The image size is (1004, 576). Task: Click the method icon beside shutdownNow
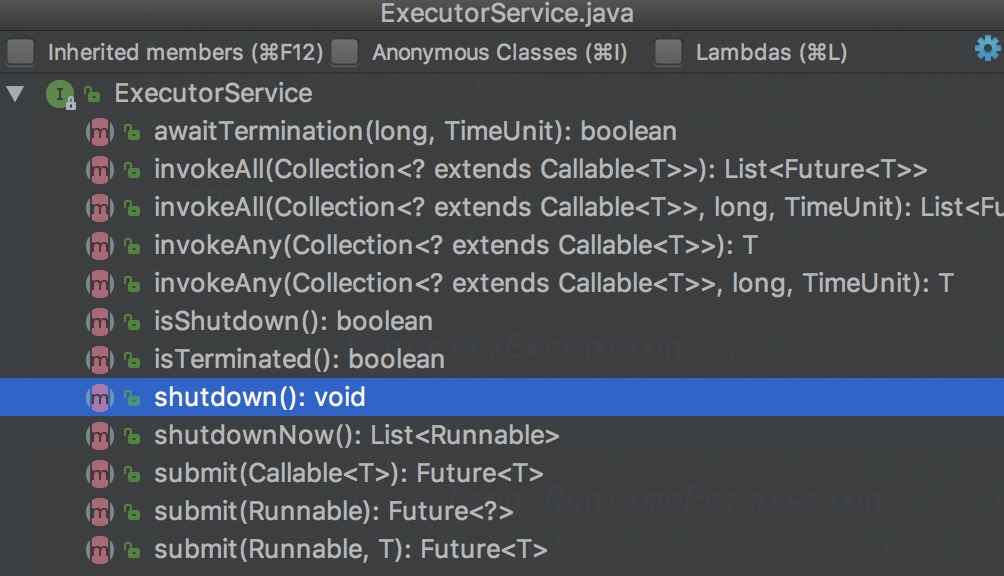99,436
